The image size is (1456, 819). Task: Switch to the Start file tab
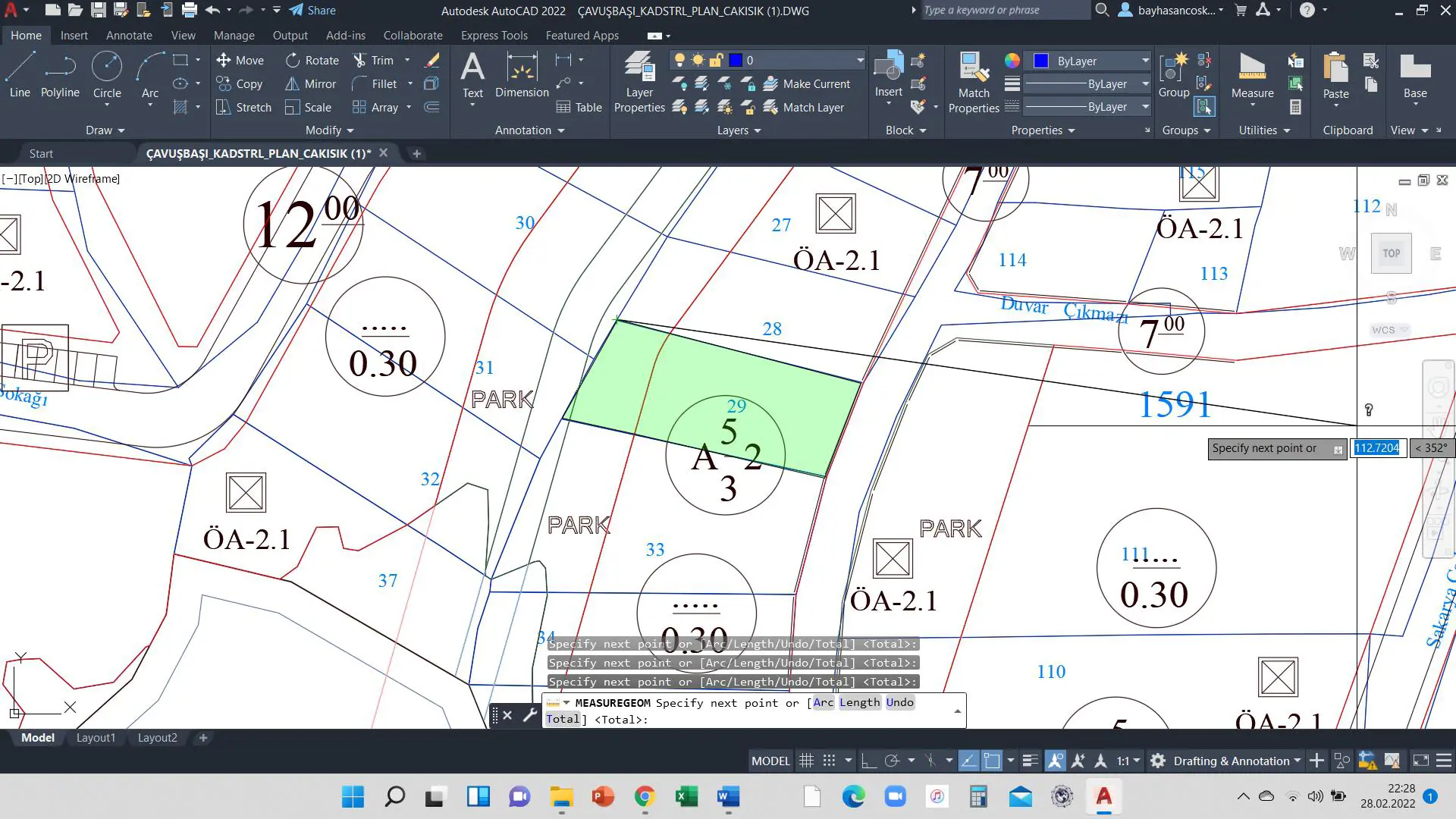click(41, 153)
